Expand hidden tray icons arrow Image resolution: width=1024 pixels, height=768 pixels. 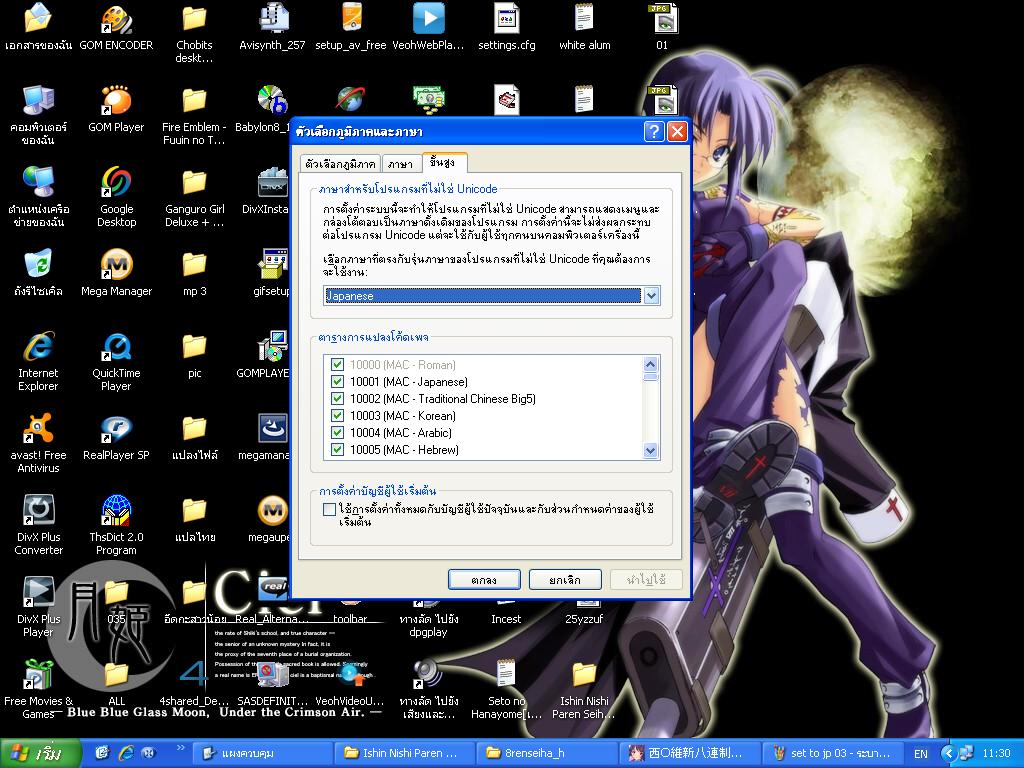click(949, 754)
